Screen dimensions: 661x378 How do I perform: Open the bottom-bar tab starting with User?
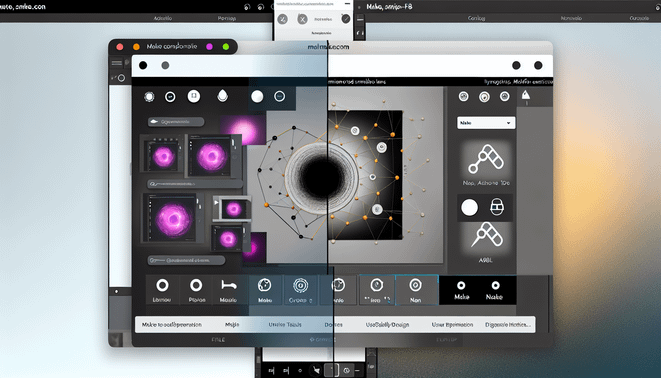(x=452, y=324)
